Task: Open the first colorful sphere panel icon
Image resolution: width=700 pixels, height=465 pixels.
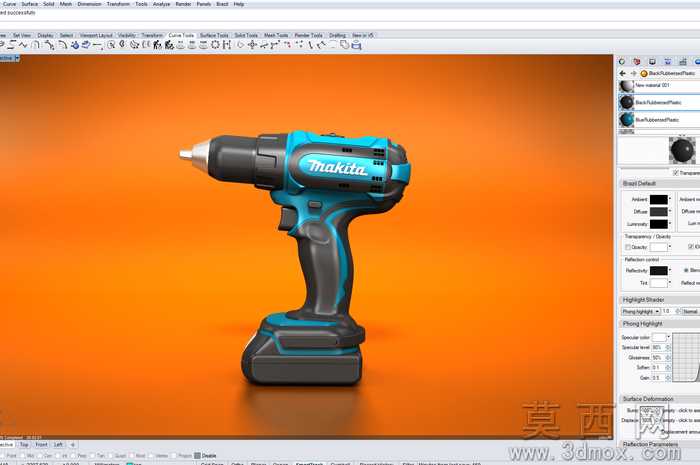Action: click(622, 62)
